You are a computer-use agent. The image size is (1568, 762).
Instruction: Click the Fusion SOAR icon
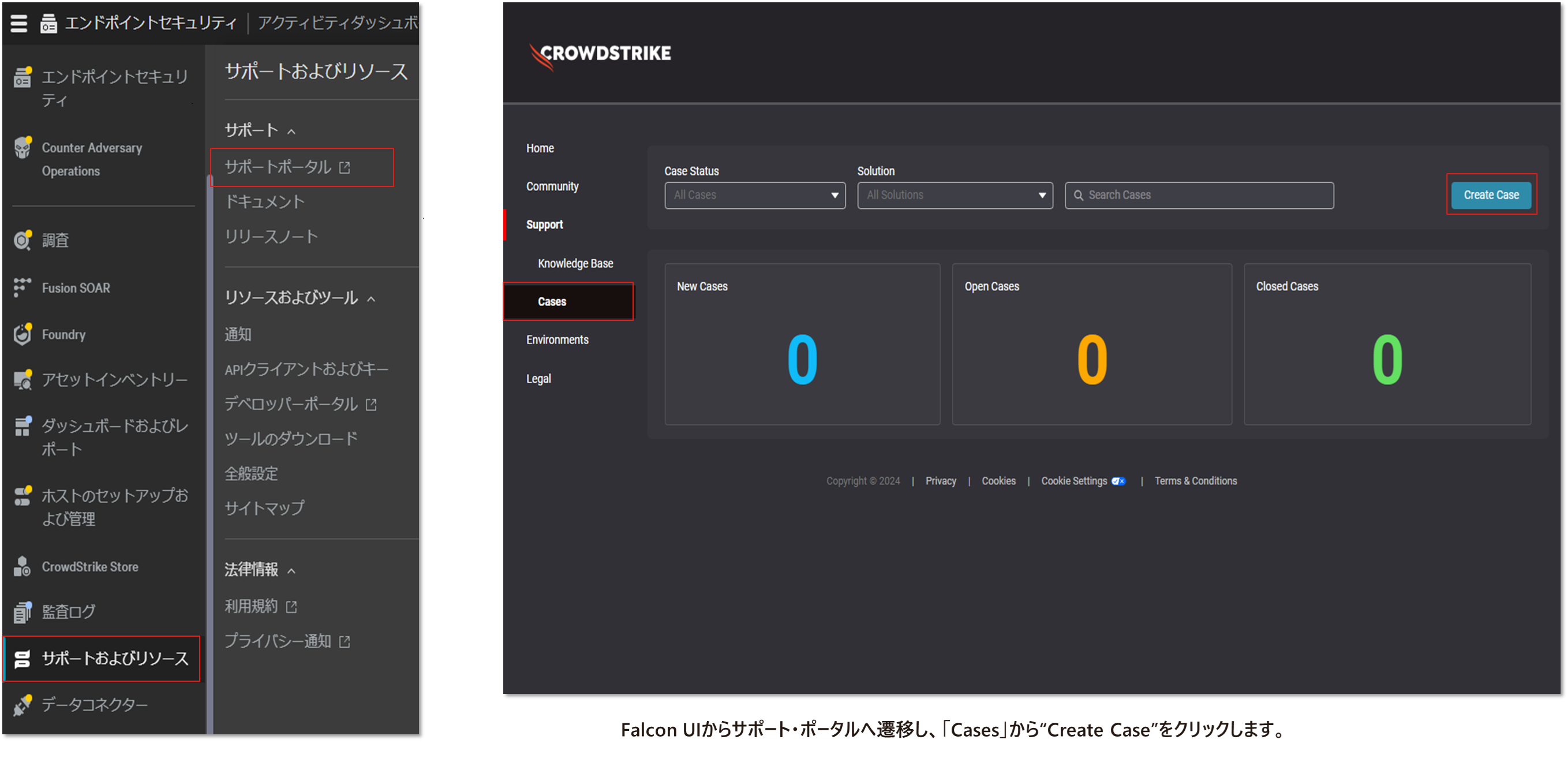coord(23,287)
